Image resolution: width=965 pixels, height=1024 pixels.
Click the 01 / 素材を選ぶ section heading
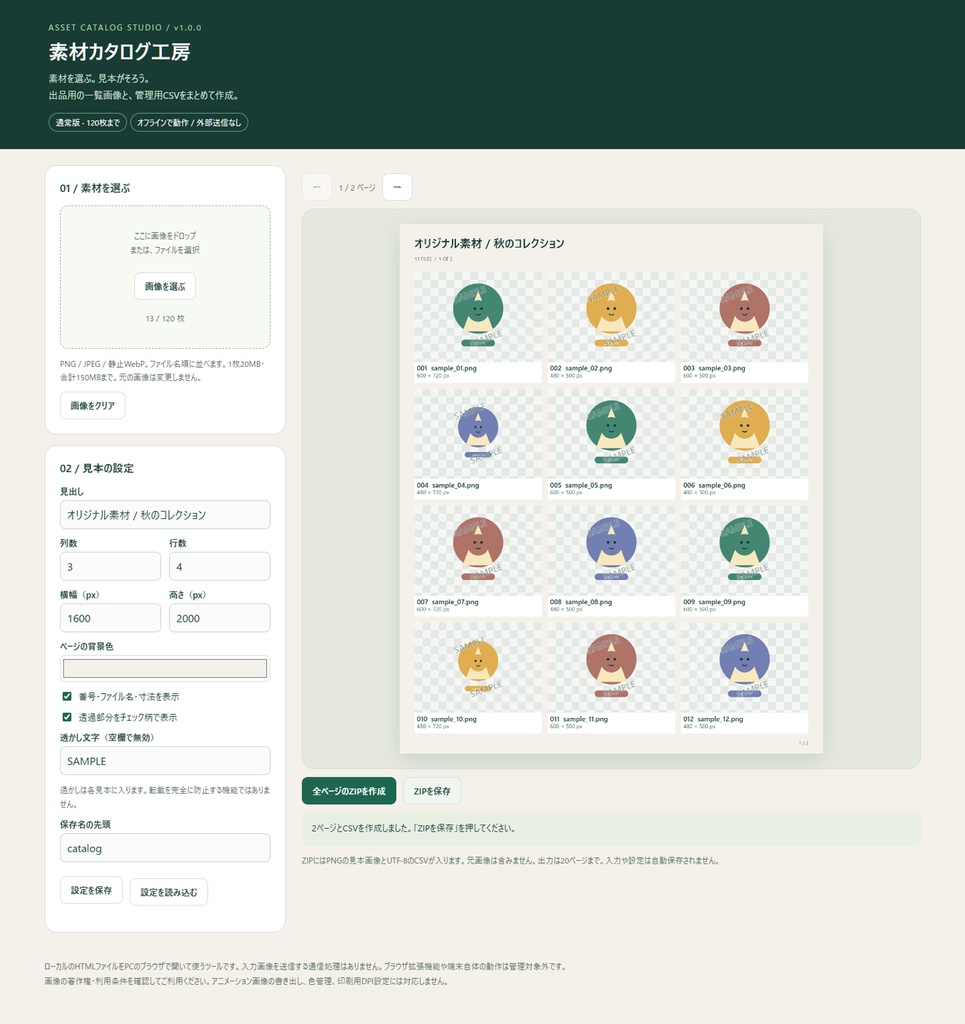click(x=95, y=188)
